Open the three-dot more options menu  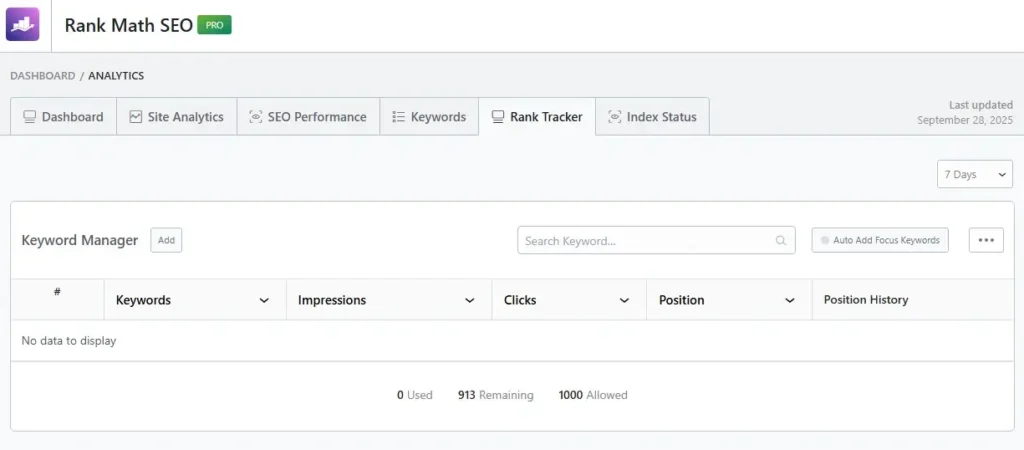click(x=986, y=240)
